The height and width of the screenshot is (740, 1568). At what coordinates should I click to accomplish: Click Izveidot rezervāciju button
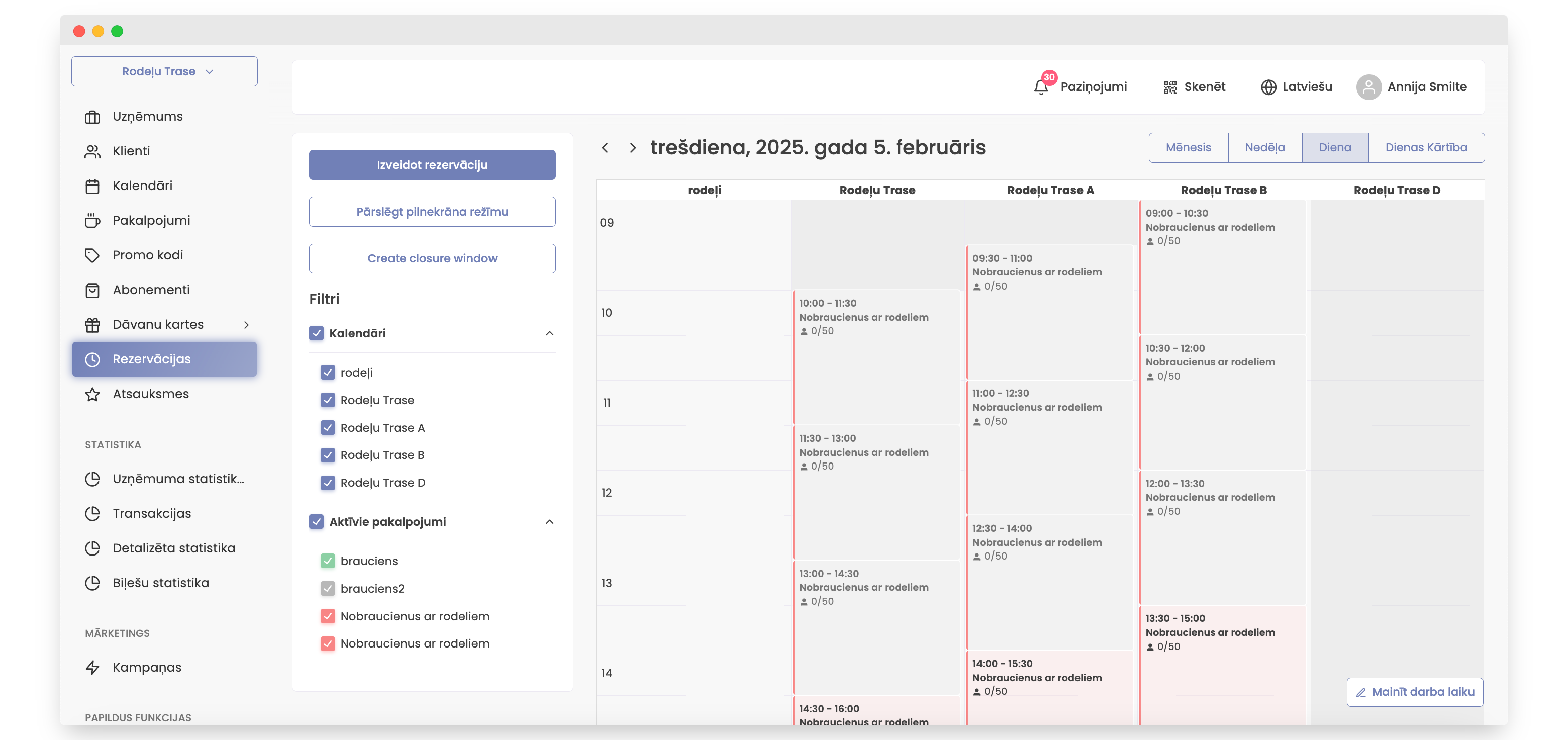pyautogui.click(x=432, y=165)
